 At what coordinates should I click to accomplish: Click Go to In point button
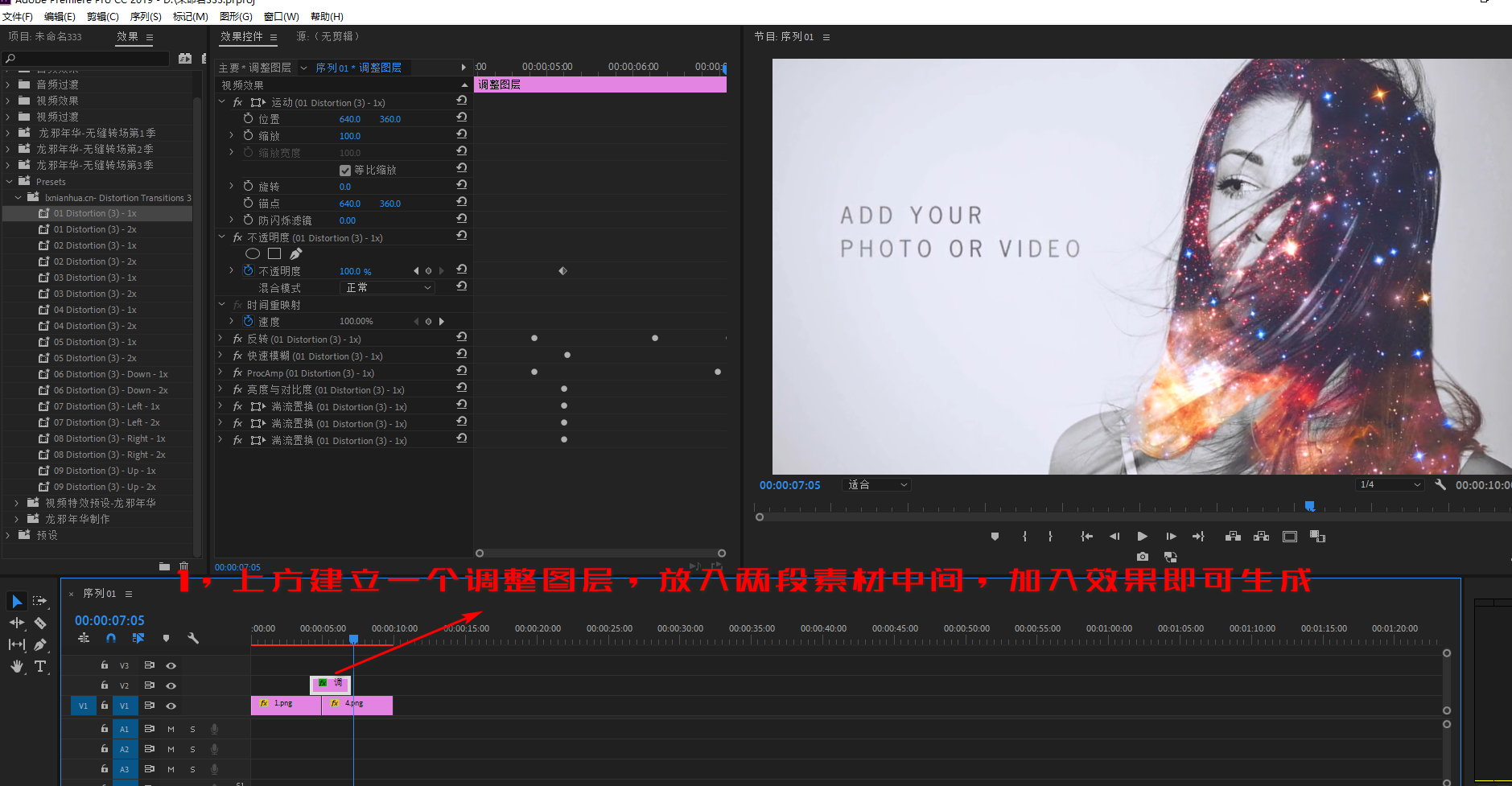click(1086, 537)
